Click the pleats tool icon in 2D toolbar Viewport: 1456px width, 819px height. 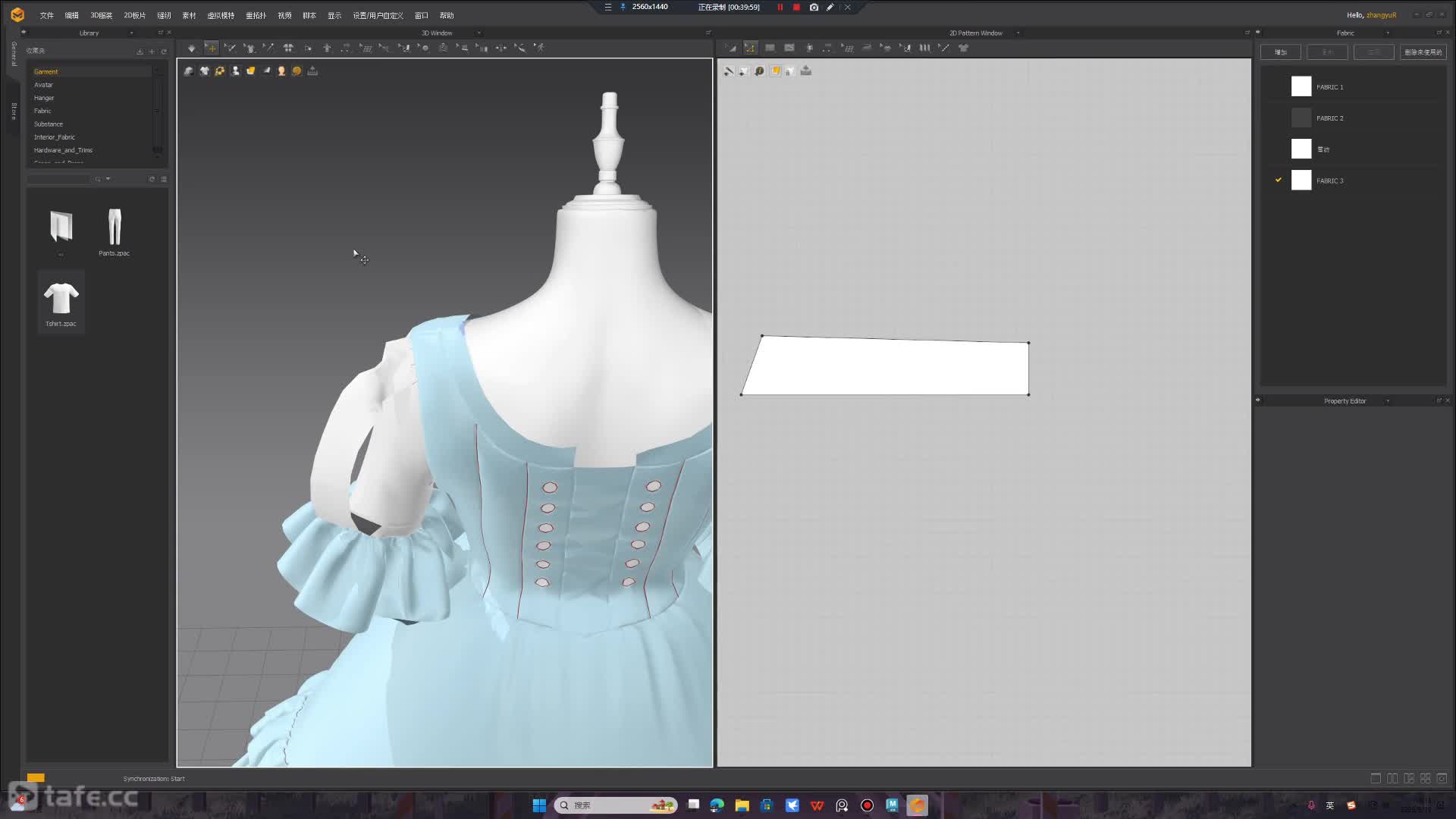coord(924,48)
